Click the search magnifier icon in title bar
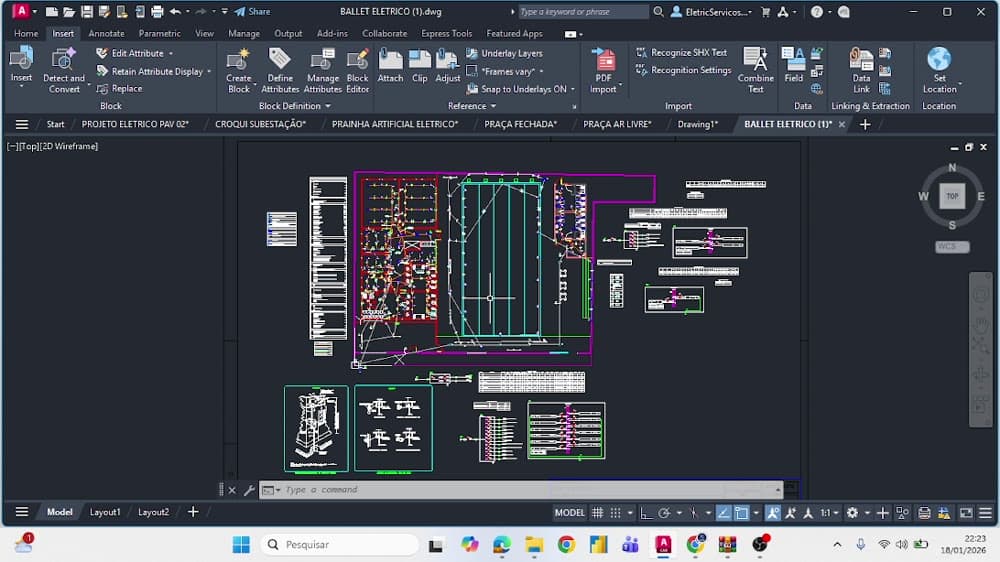Screen dimensions: 1000x562 658,11
